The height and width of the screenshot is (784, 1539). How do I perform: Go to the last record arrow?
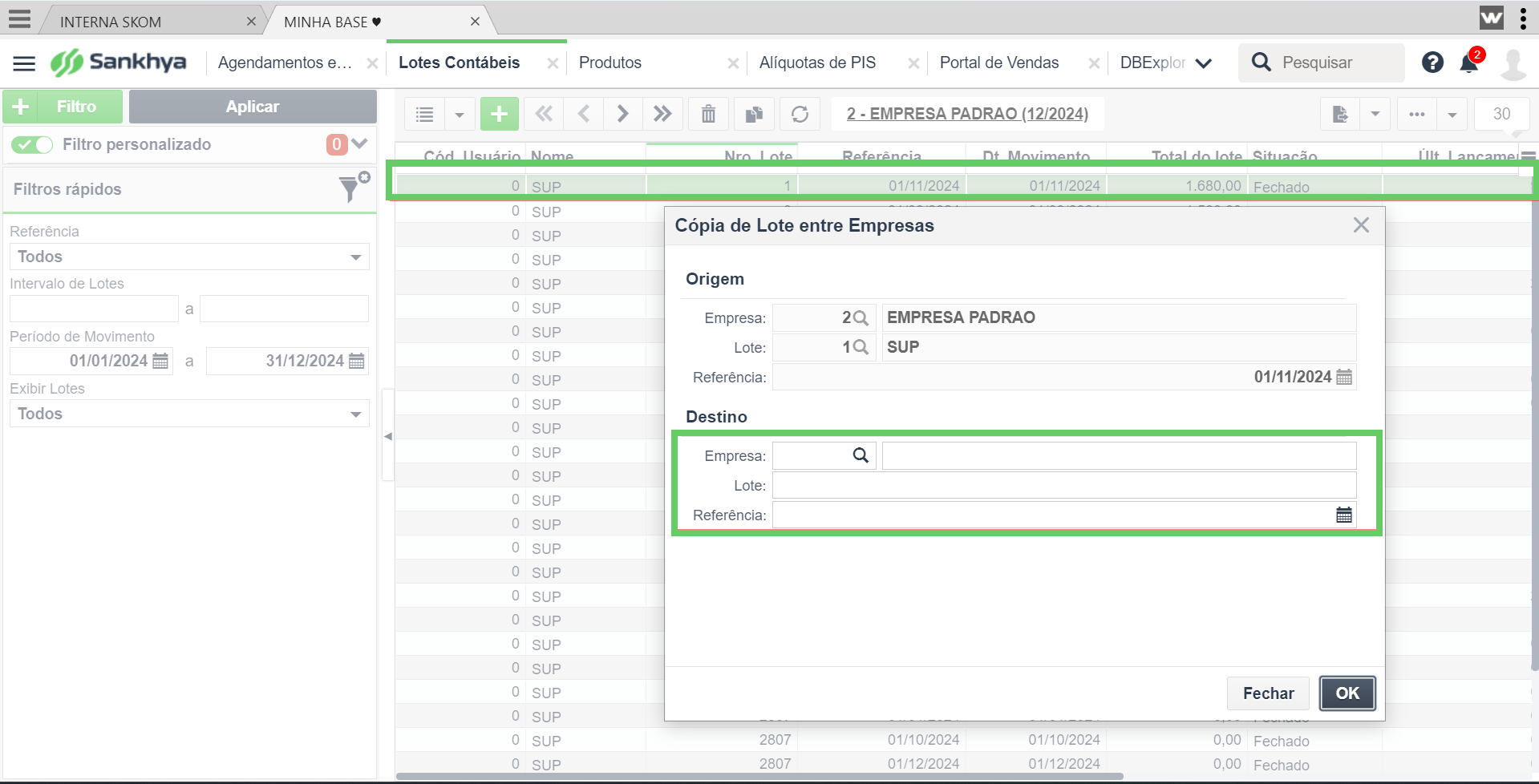coord(662,114)
